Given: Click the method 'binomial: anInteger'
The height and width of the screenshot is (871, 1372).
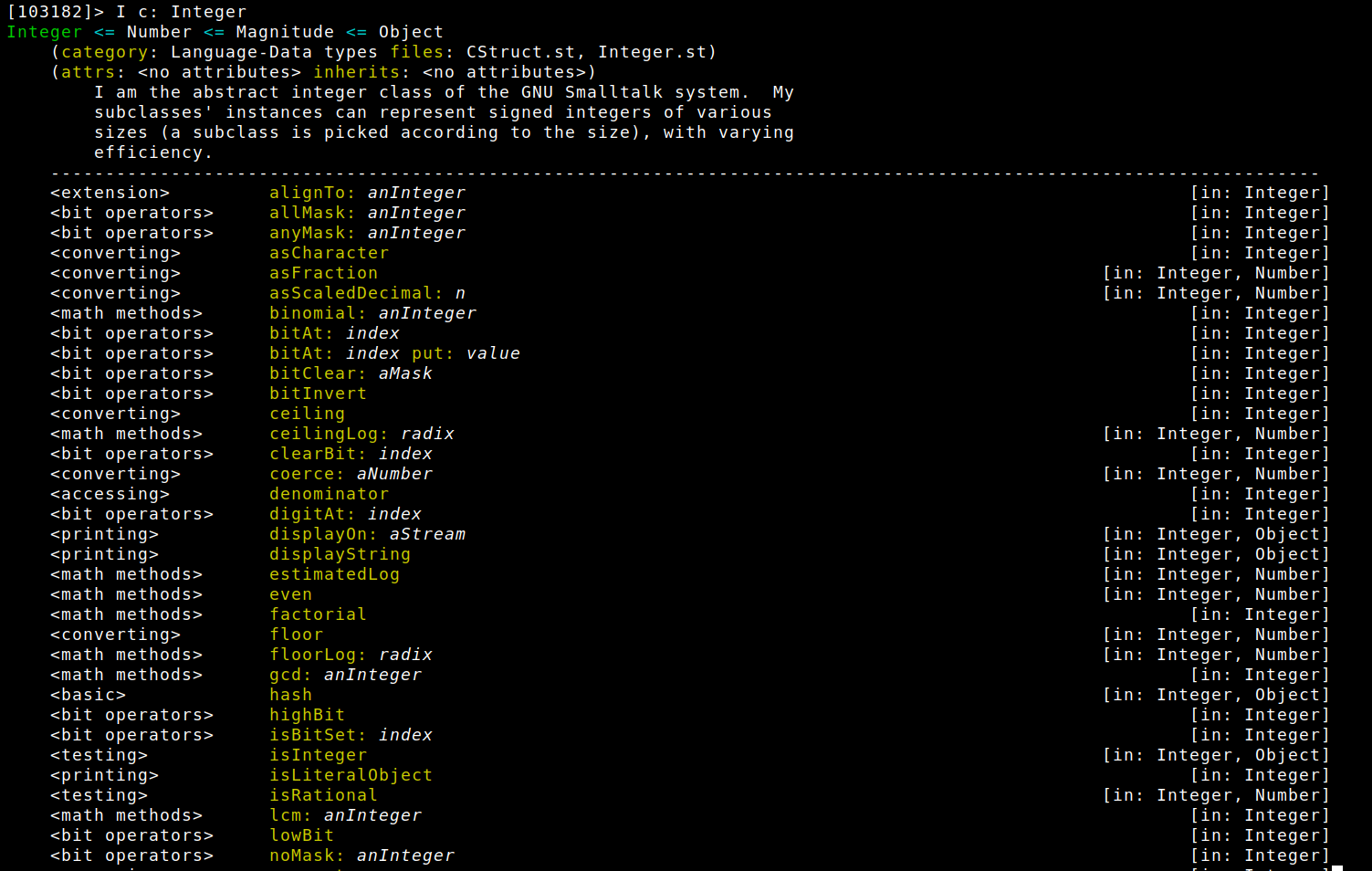Looking at the screenshot, I should coord(372,313).
